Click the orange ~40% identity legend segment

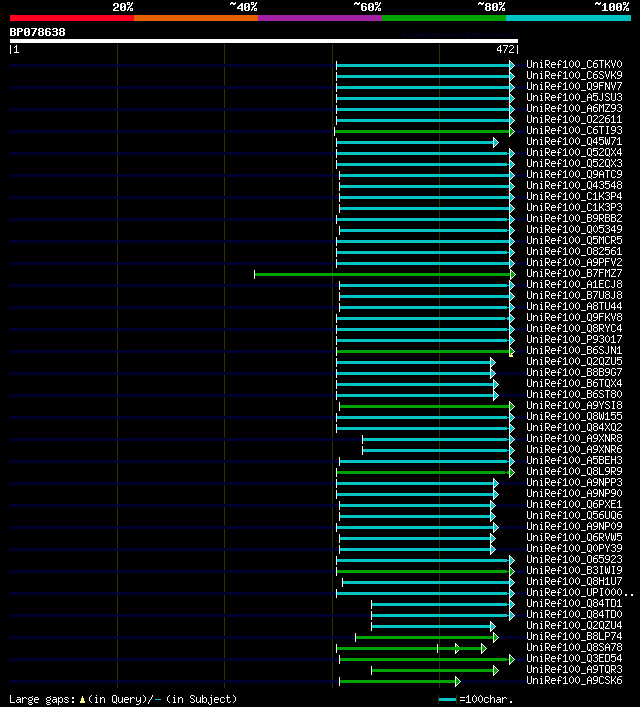point(196,18)
